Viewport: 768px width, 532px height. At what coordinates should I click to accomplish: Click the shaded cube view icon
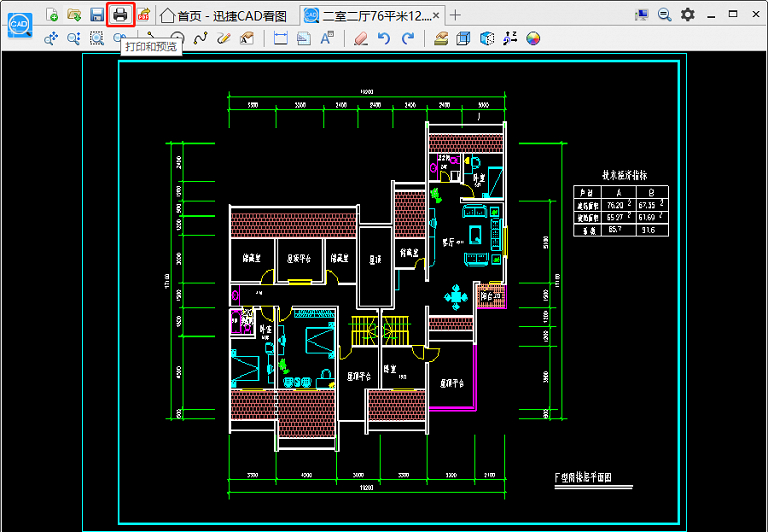(x=487, y=38)
